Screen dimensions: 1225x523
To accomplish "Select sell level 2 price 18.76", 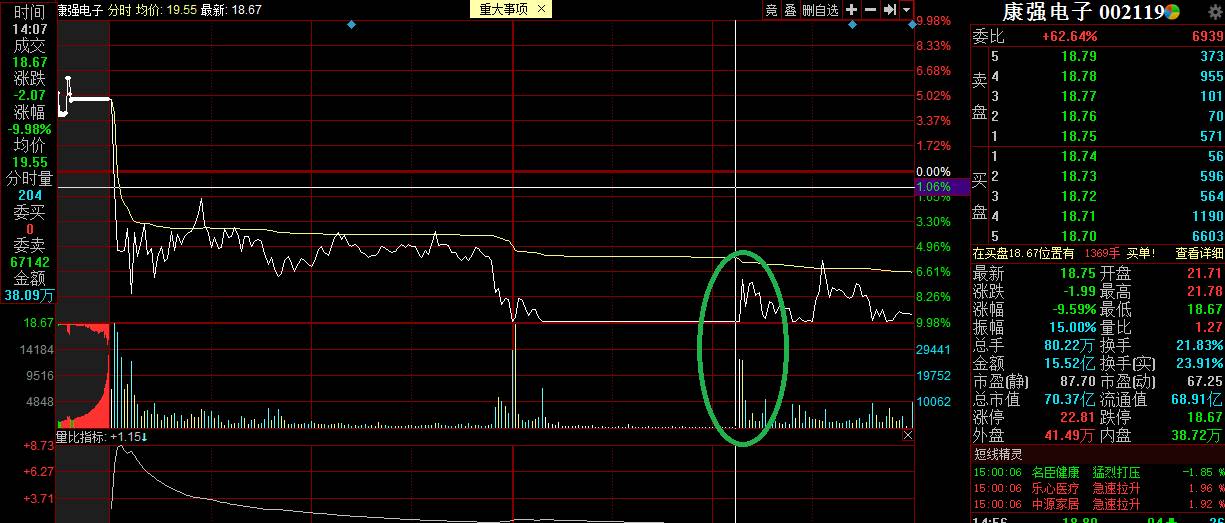I will pos(1078,116).
